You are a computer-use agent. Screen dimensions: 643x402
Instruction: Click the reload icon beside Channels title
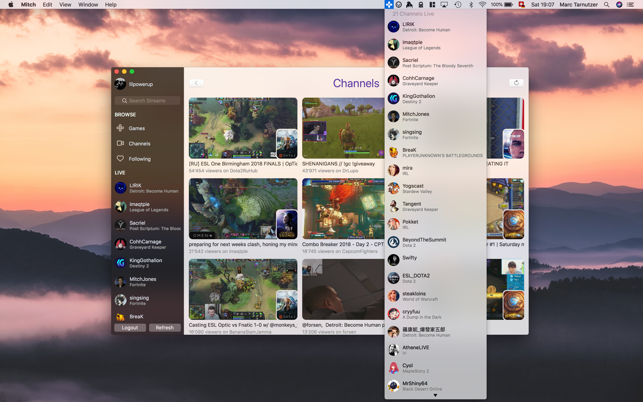[x=516, y=82]
